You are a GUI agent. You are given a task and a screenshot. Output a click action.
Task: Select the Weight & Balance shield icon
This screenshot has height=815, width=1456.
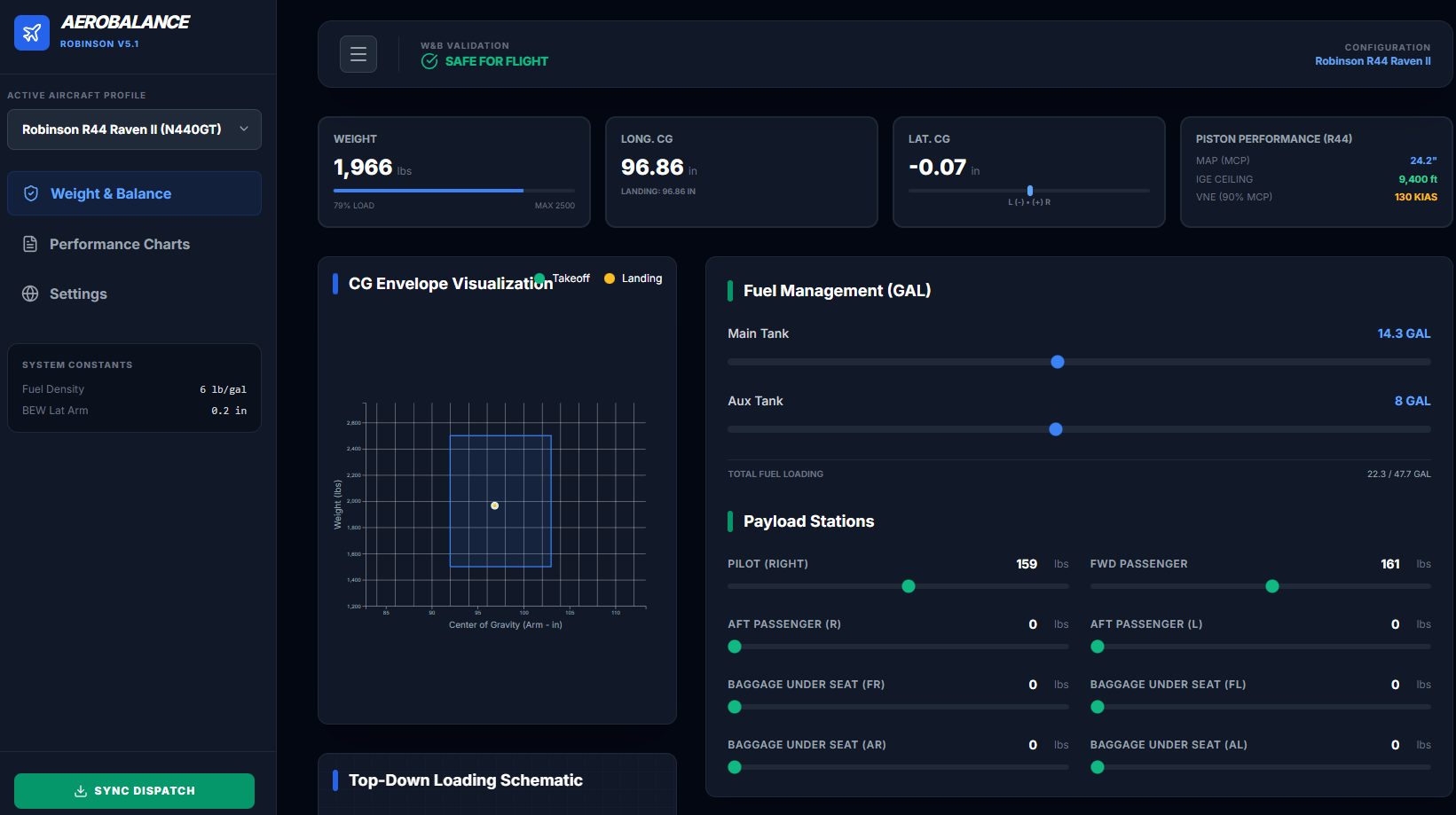pos(30,192)
